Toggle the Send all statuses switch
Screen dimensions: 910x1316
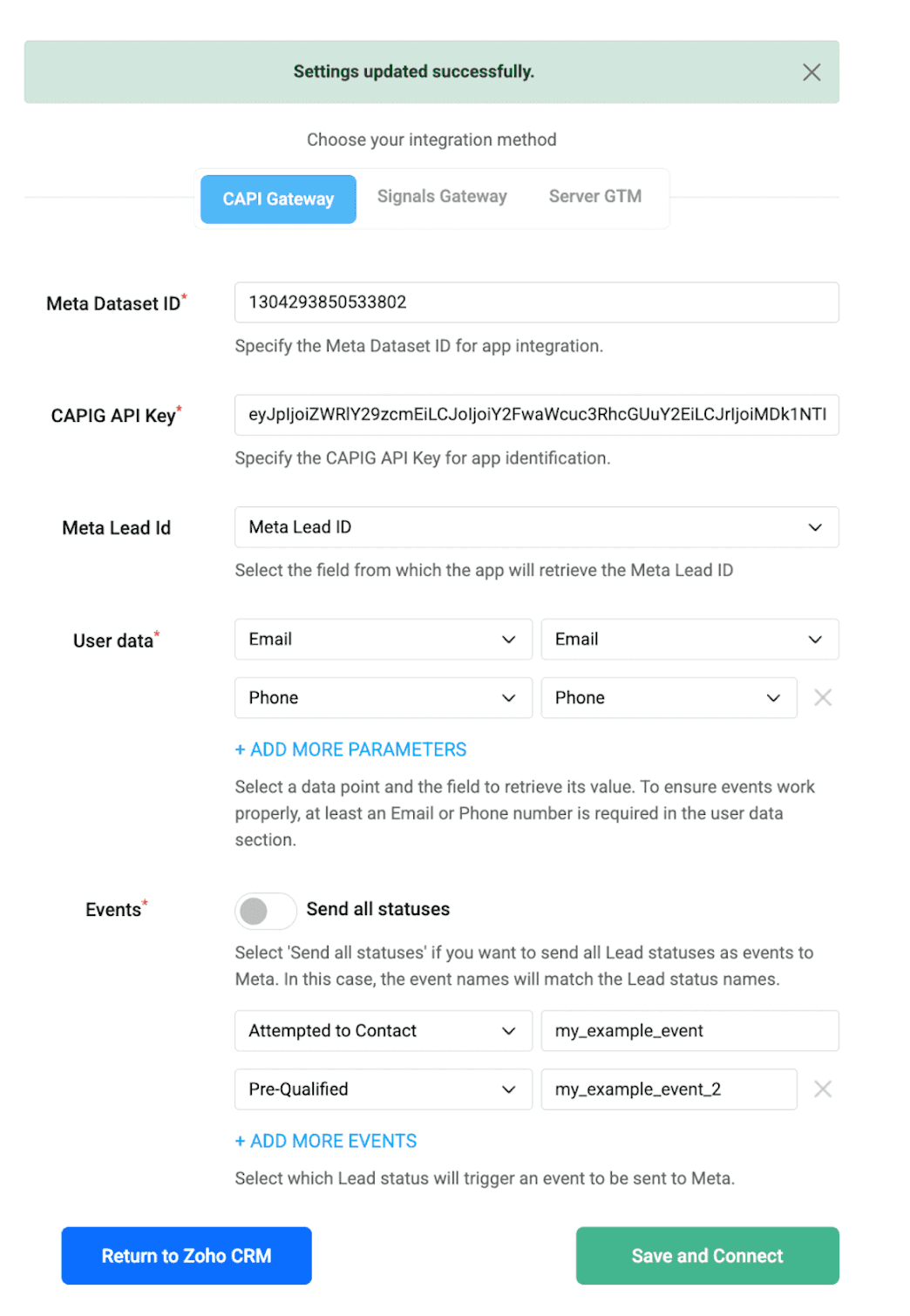265,911
